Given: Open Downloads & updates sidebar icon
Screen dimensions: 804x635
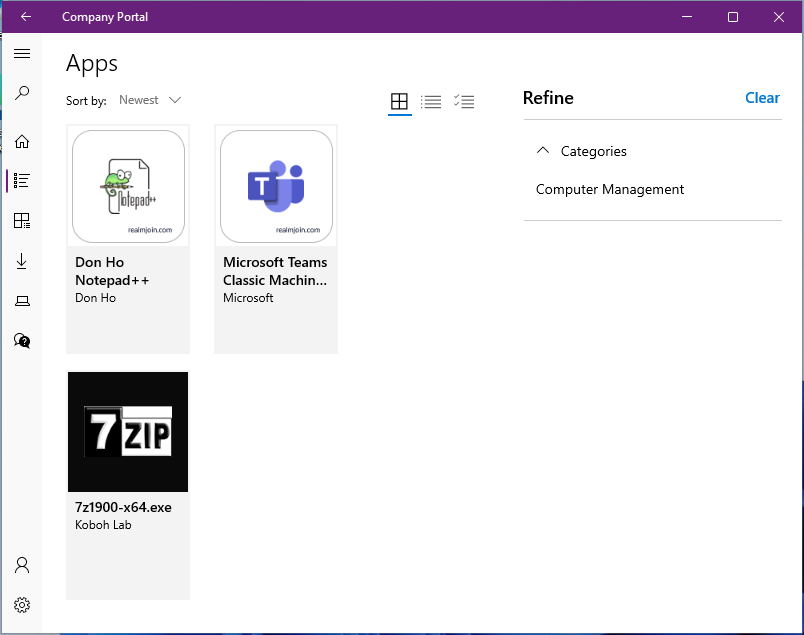Looking at the screenshot, I should pyautogui.click(x=22, y=261).
